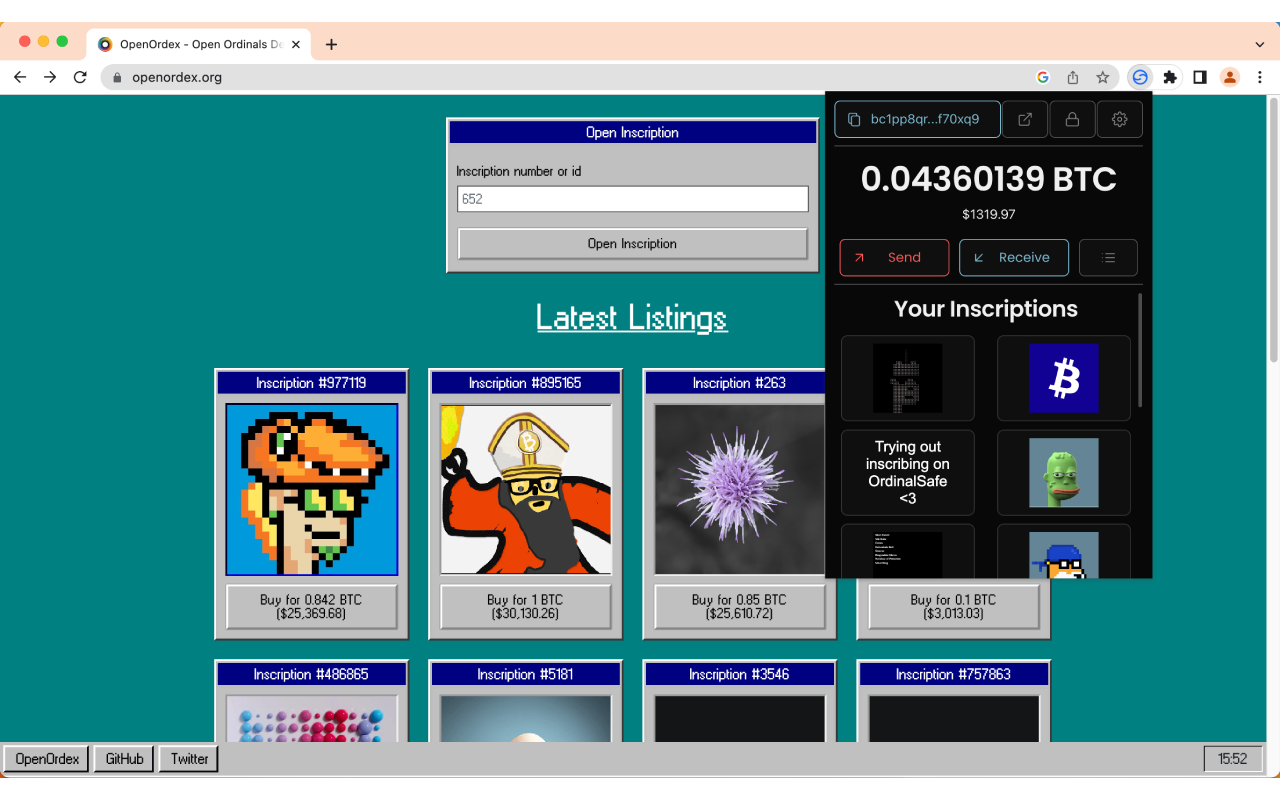Click Inscription #757863 title
The width and height of the screenshot is (1280, 800).
point(954,674)
